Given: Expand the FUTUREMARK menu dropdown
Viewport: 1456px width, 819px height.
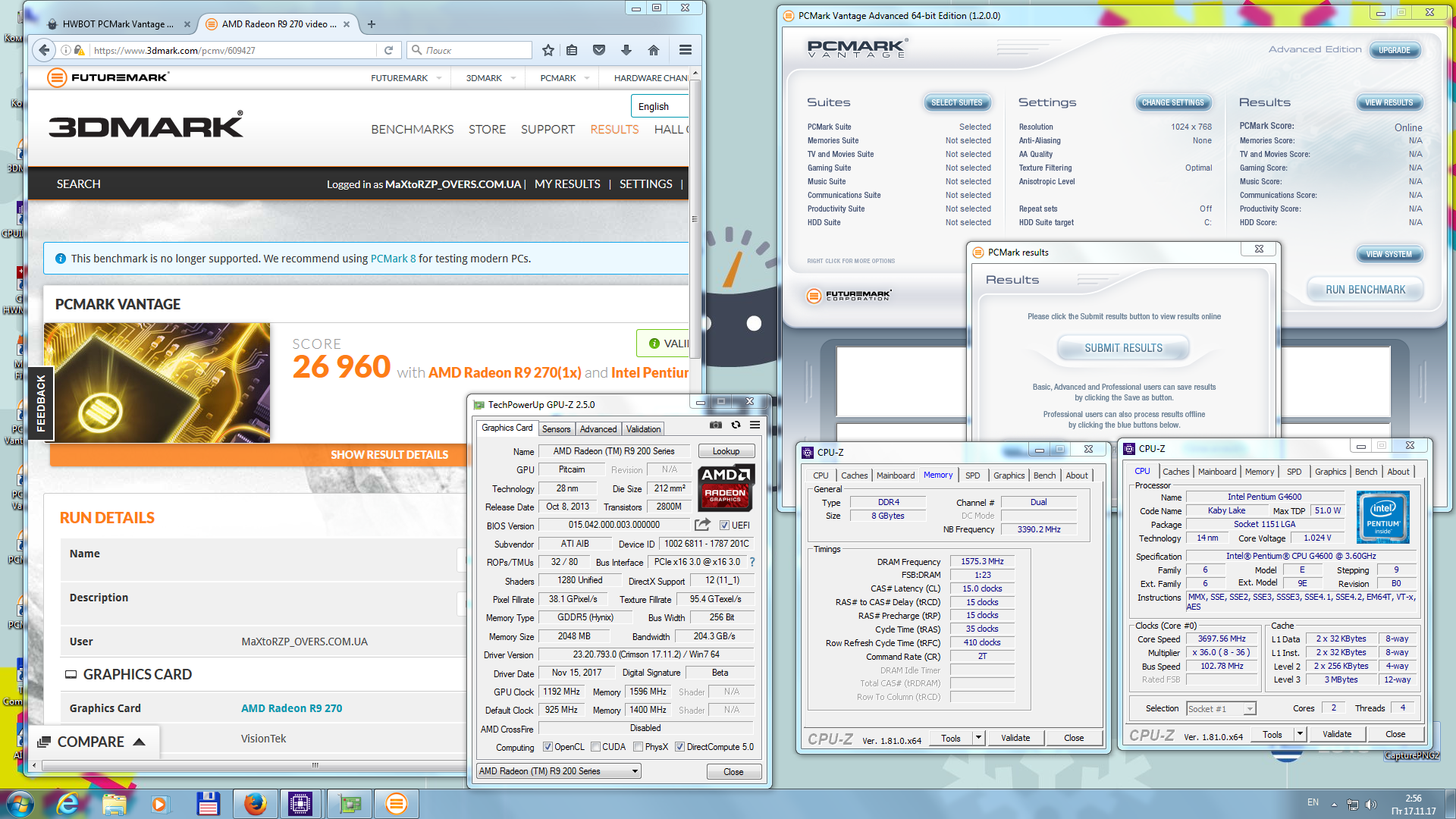Looking at the screenshot, I should (438, 78).
